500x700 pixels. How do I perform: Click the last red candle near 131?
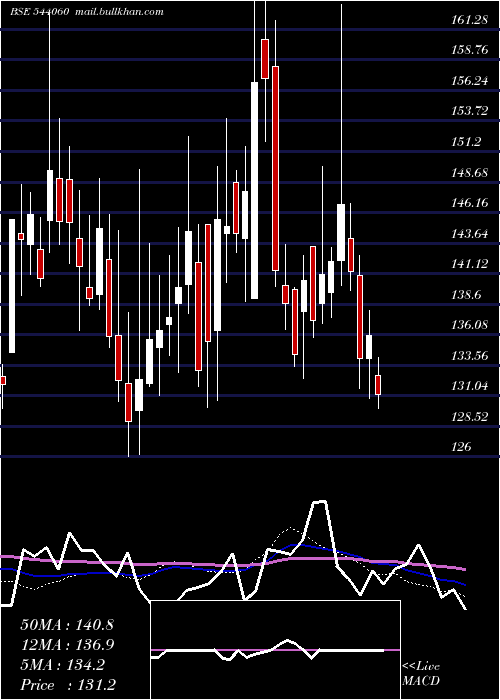(378, 385)
